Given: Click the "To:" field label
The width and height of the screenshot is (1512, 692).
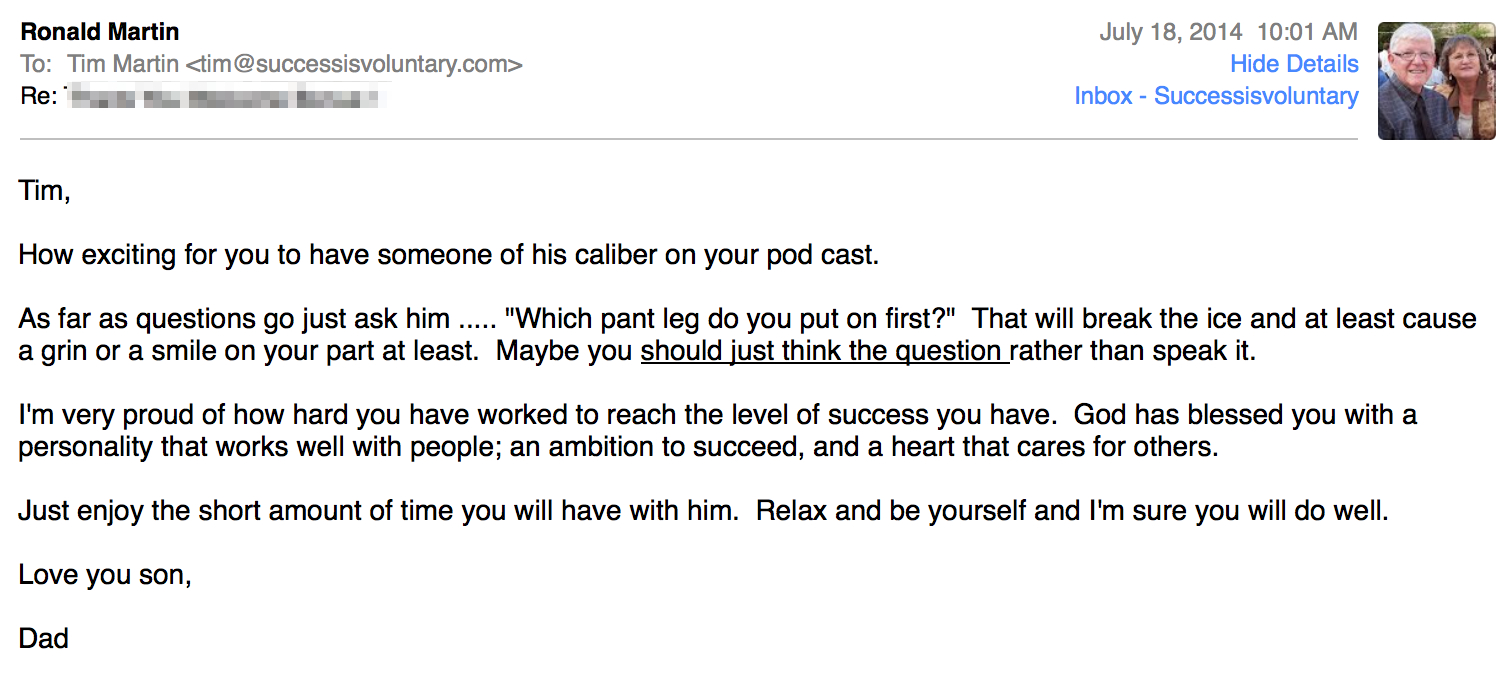Looking at the screenshot, I should [x=35, y=64].
